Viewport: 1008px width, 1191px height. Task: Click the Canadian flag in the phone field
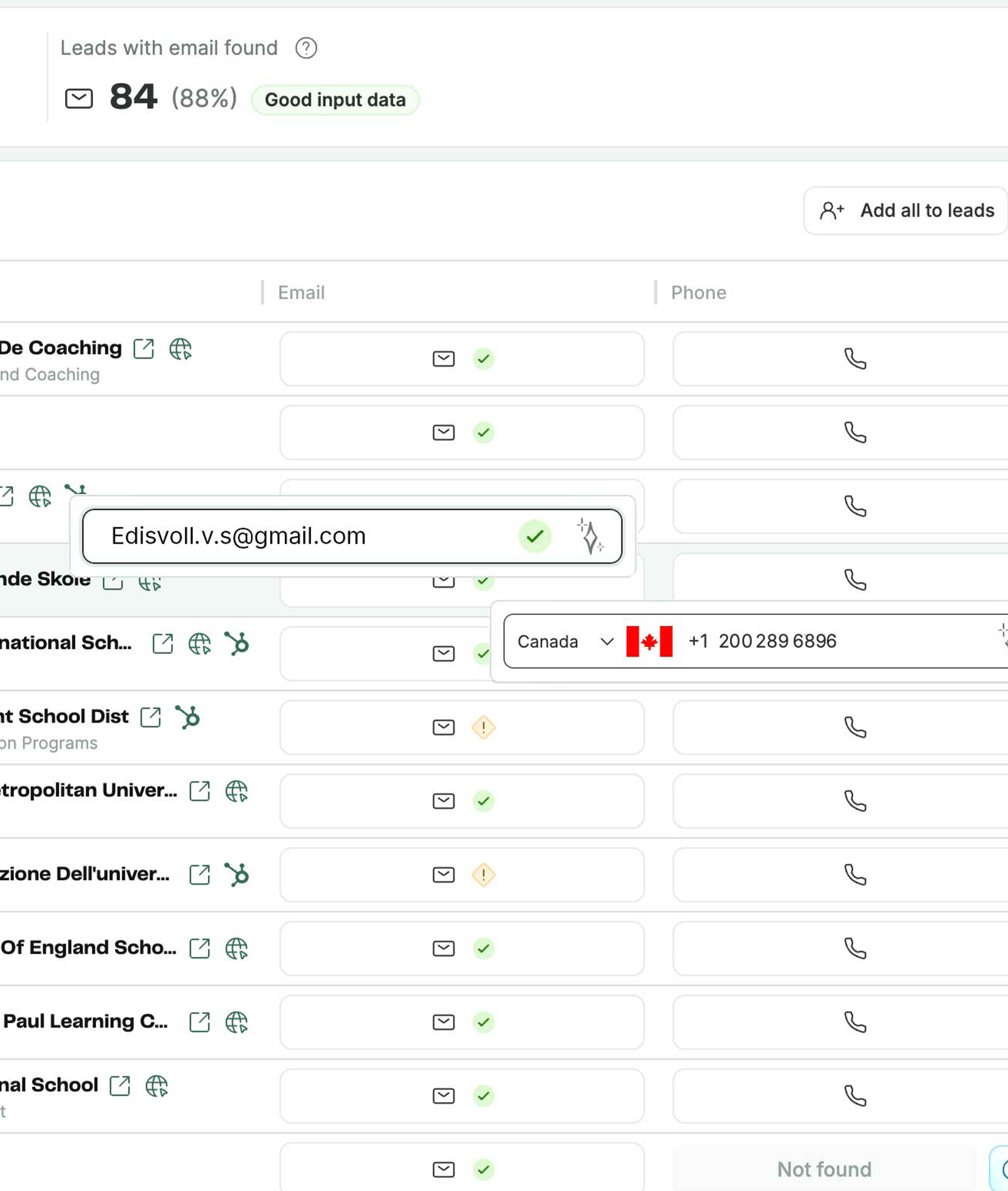coord(649,641)
